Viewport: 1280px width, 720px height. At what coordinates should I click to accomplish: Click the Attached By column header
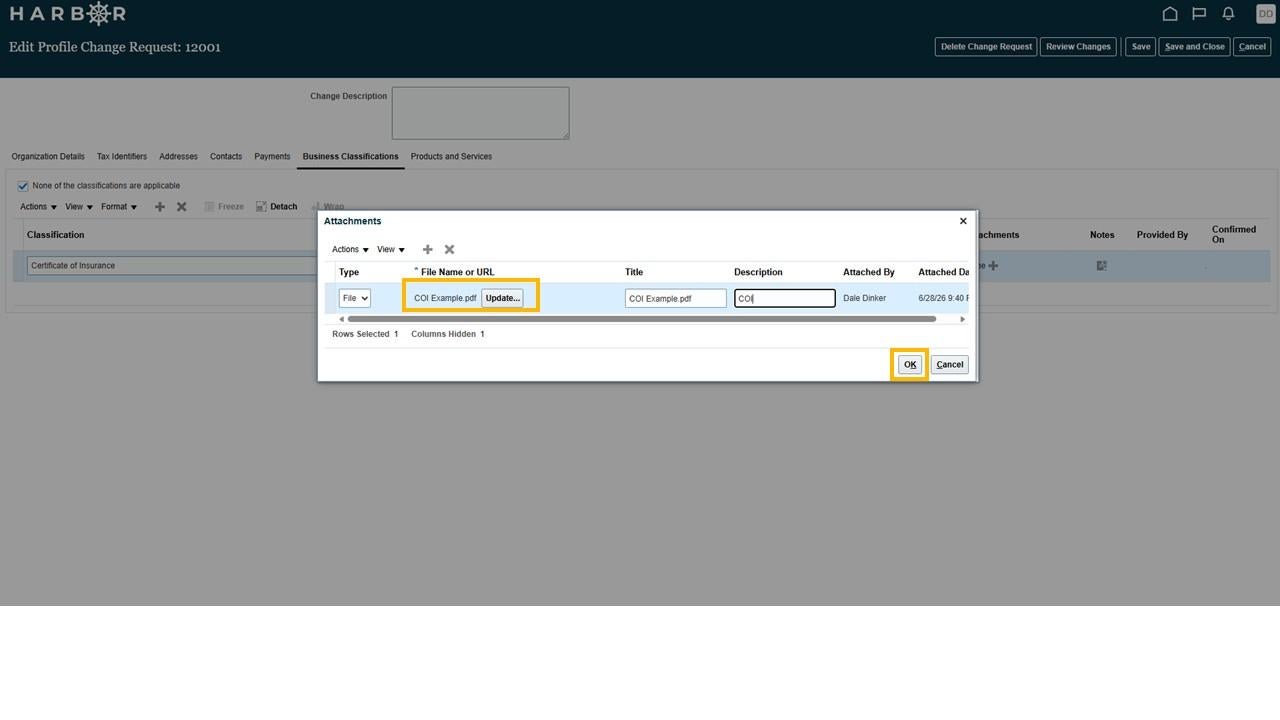tap(869, 272)
